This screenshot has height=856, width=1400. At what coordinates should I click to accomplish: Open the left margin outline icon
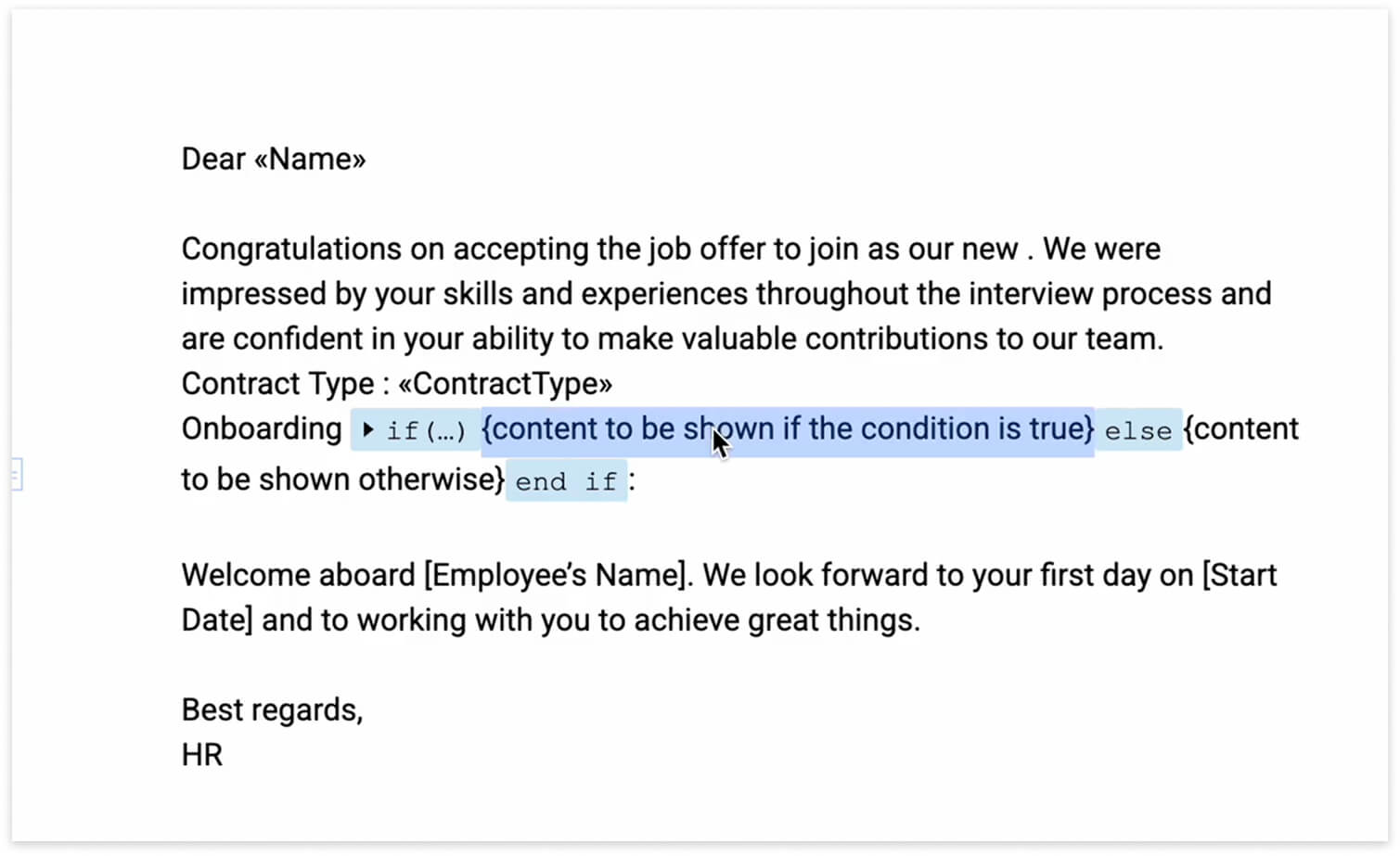tap(16, 475)
